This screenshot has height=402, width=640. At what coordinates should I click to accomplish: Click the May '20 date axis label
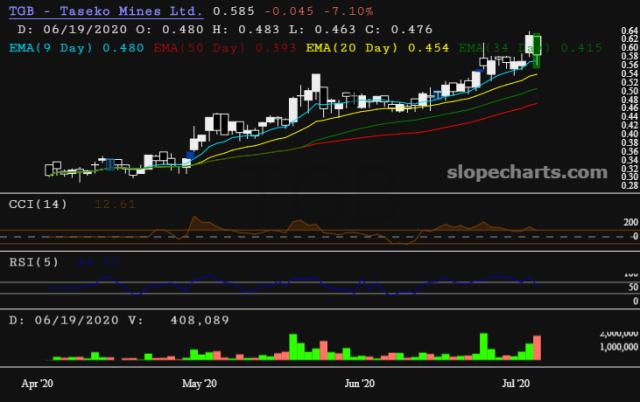tap(198, 383)
